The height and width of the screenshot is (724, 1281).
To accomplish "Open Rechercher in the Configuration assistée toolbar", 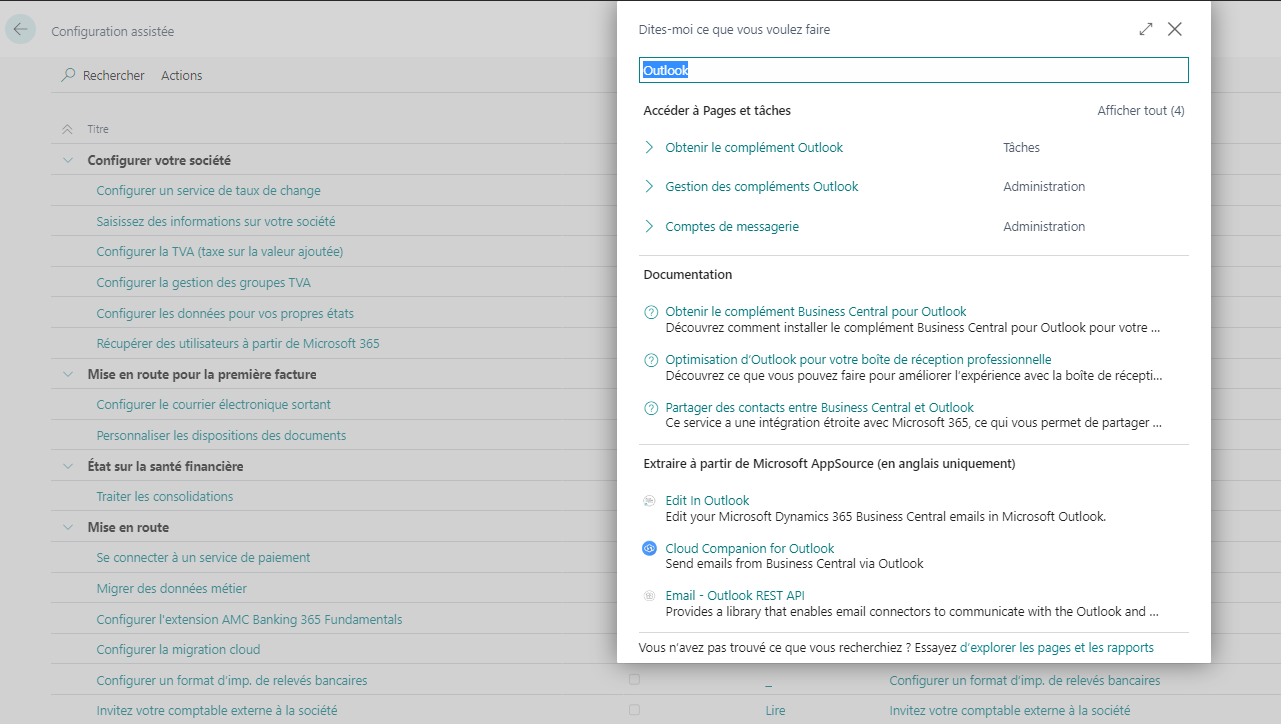I will point(103,75).
